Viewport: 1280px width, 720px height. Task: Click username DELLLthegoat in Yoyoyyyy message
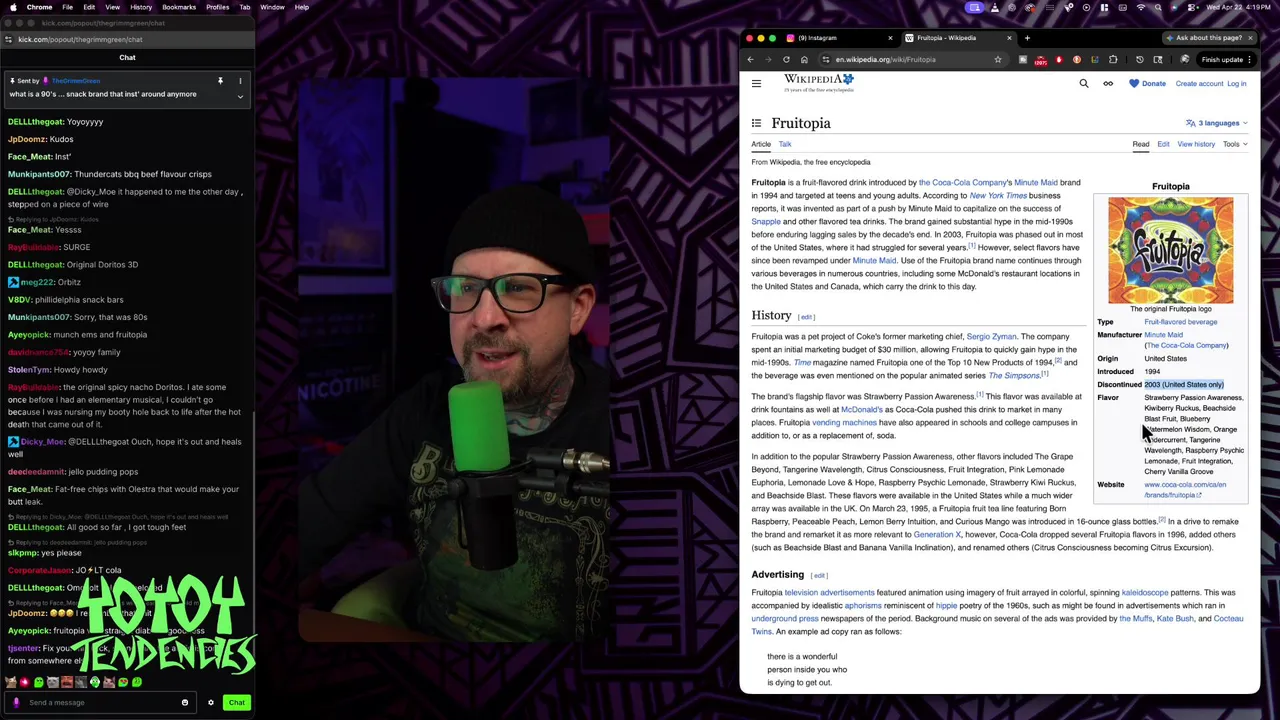click(35, 122)
